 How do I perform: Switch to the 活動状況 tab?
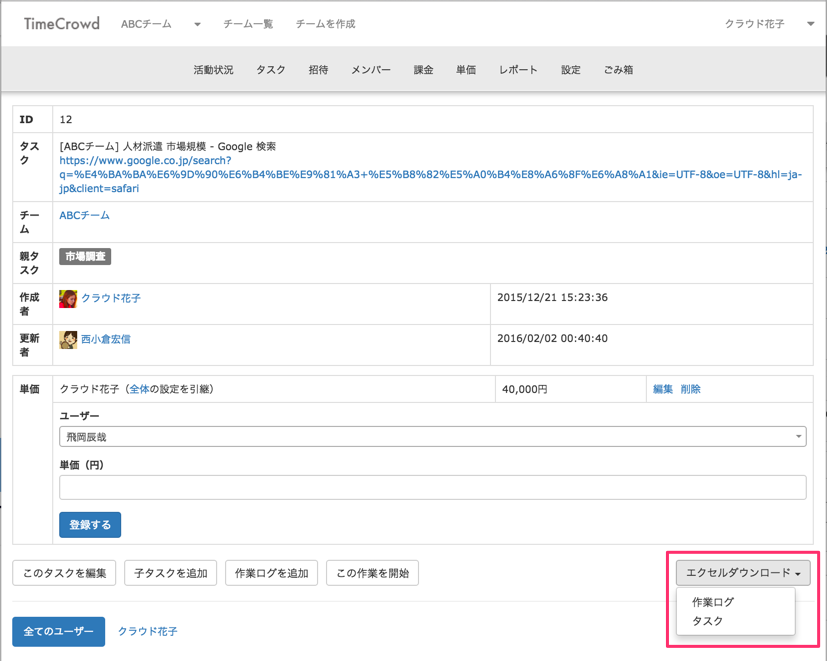213,70
